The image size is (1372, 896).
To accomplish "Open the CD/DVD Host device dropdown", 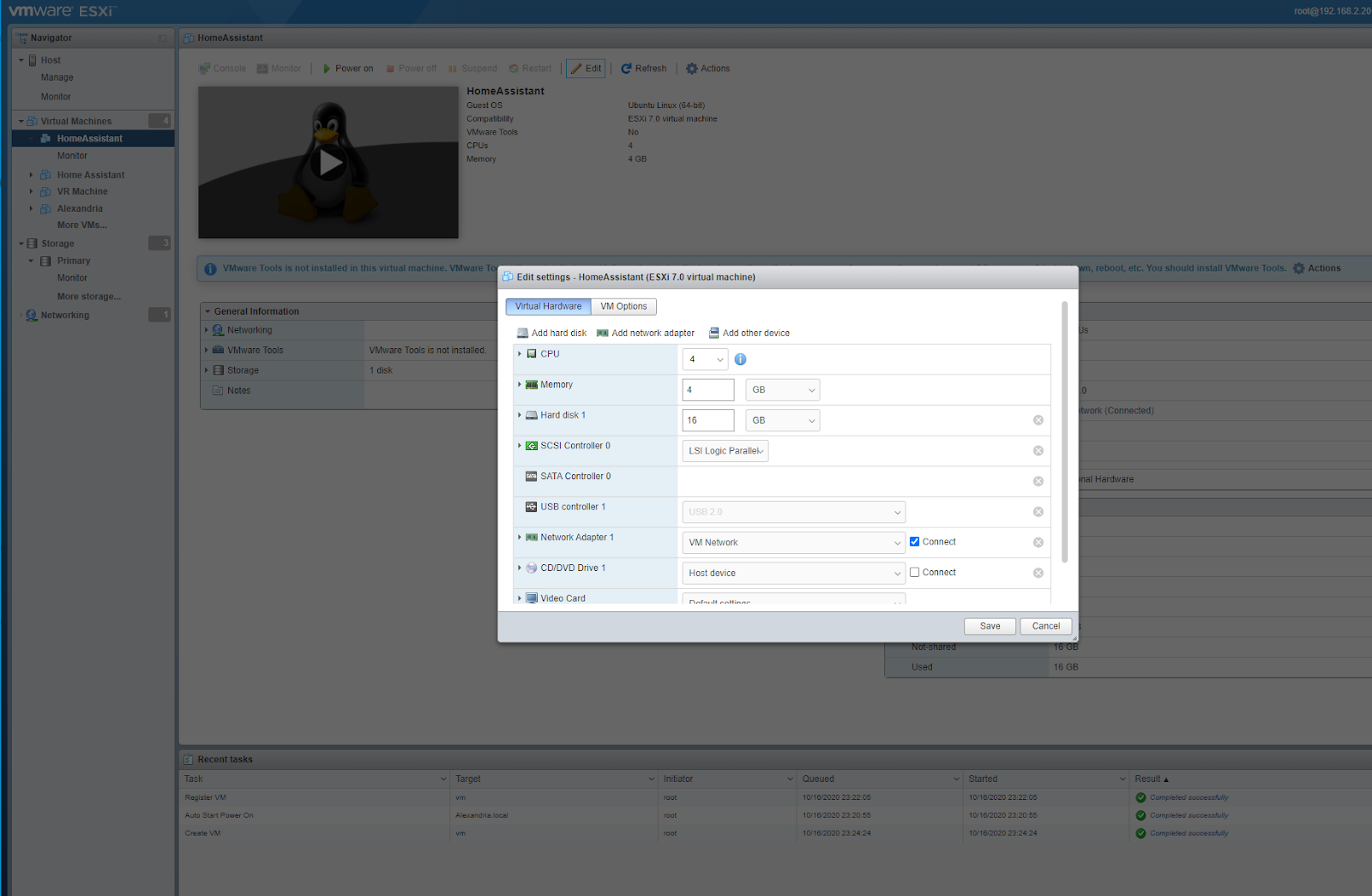I will [794, 573].
